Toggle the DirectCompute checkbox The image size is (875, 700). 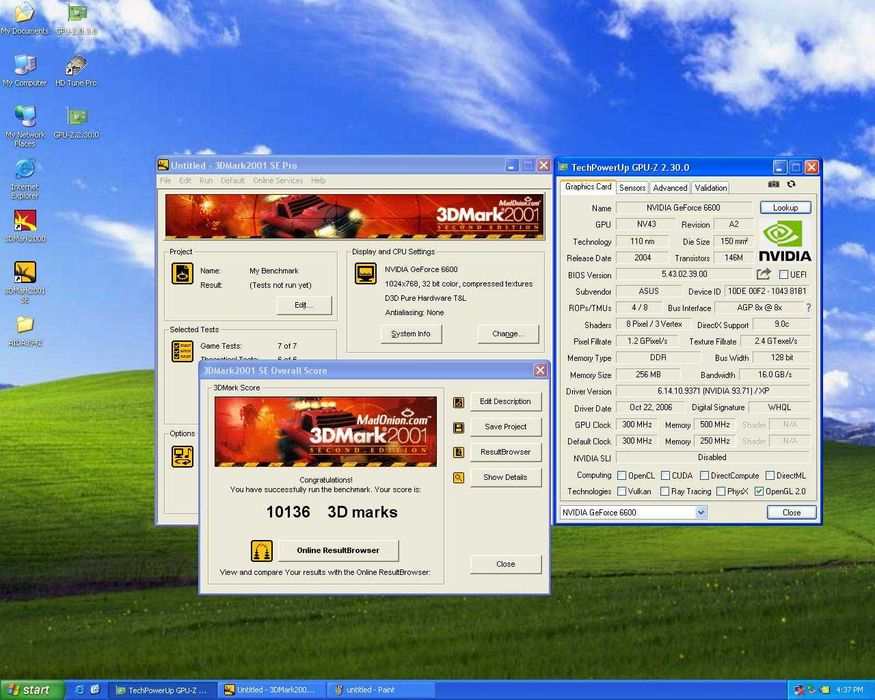point(704,476)
